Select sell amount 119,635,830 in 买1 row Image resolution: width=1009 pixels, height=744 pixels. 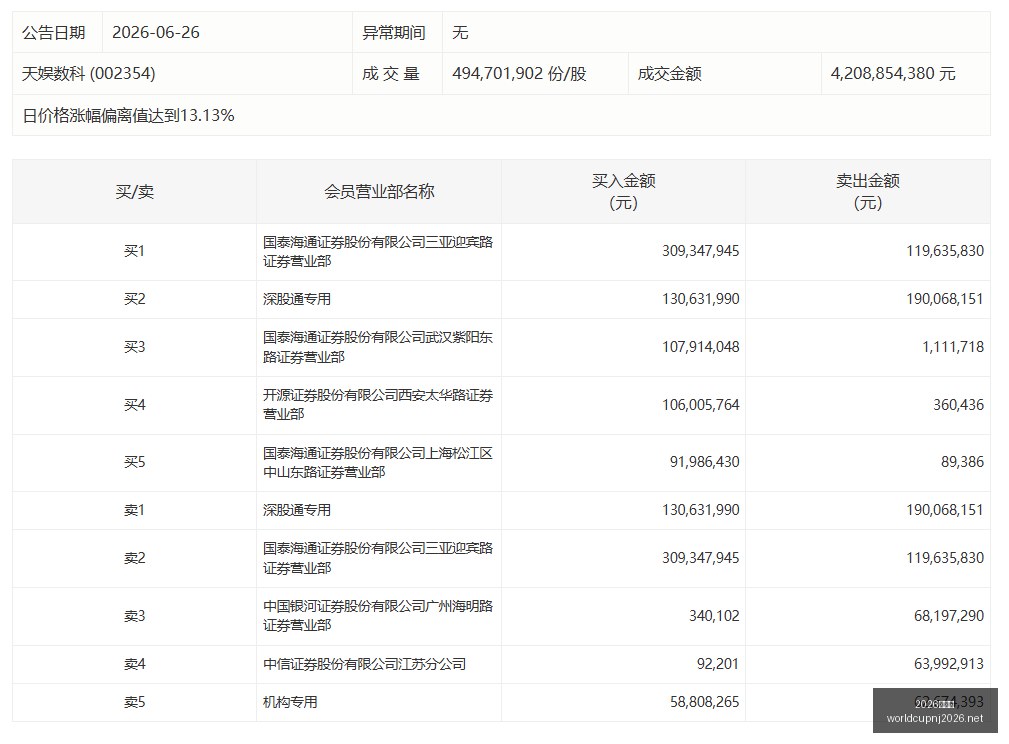click(x=945, y=251)
